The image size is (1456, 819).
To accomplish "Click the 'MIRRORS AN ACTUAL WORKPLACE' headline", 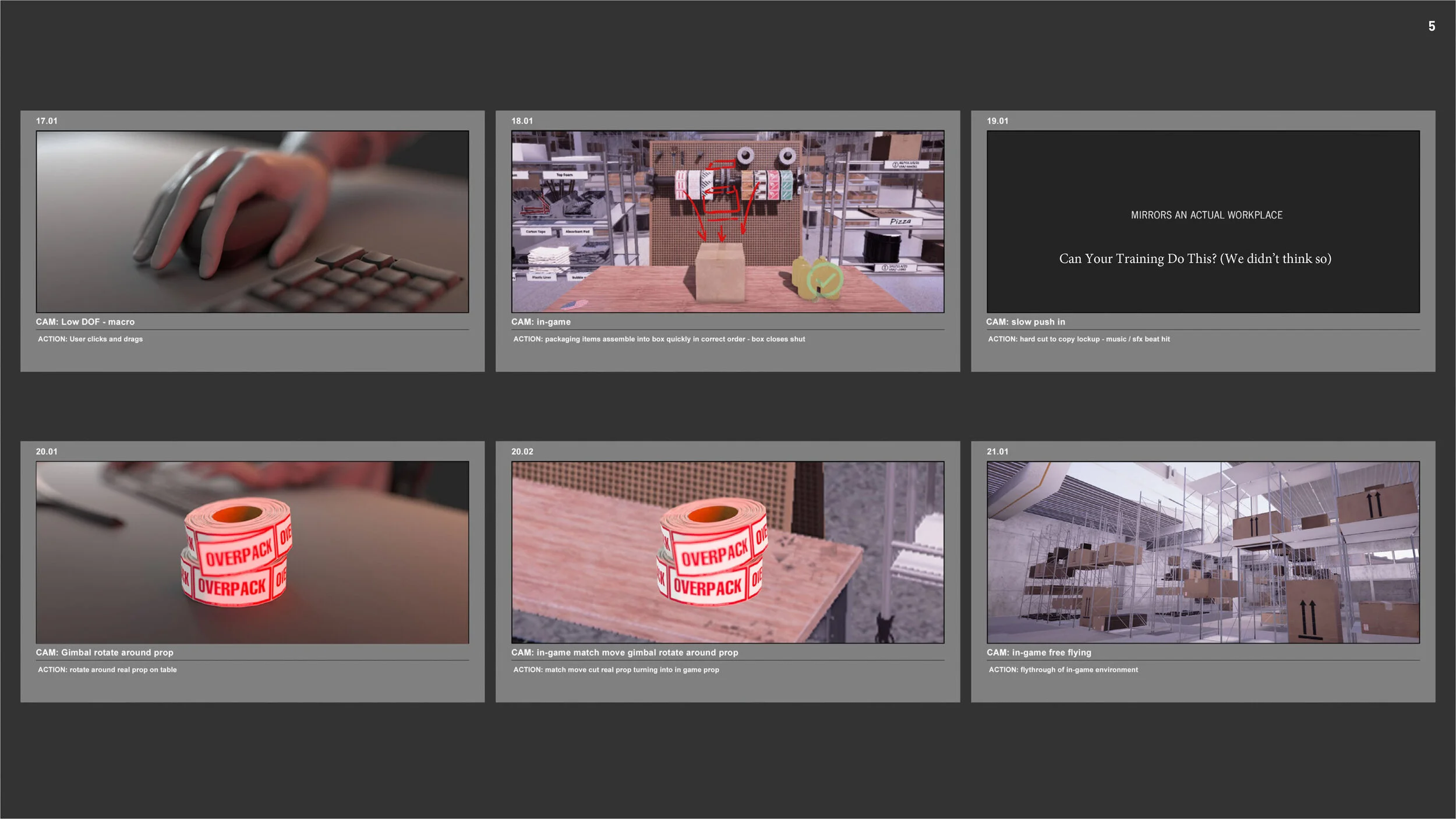I will coord(1206,215).
